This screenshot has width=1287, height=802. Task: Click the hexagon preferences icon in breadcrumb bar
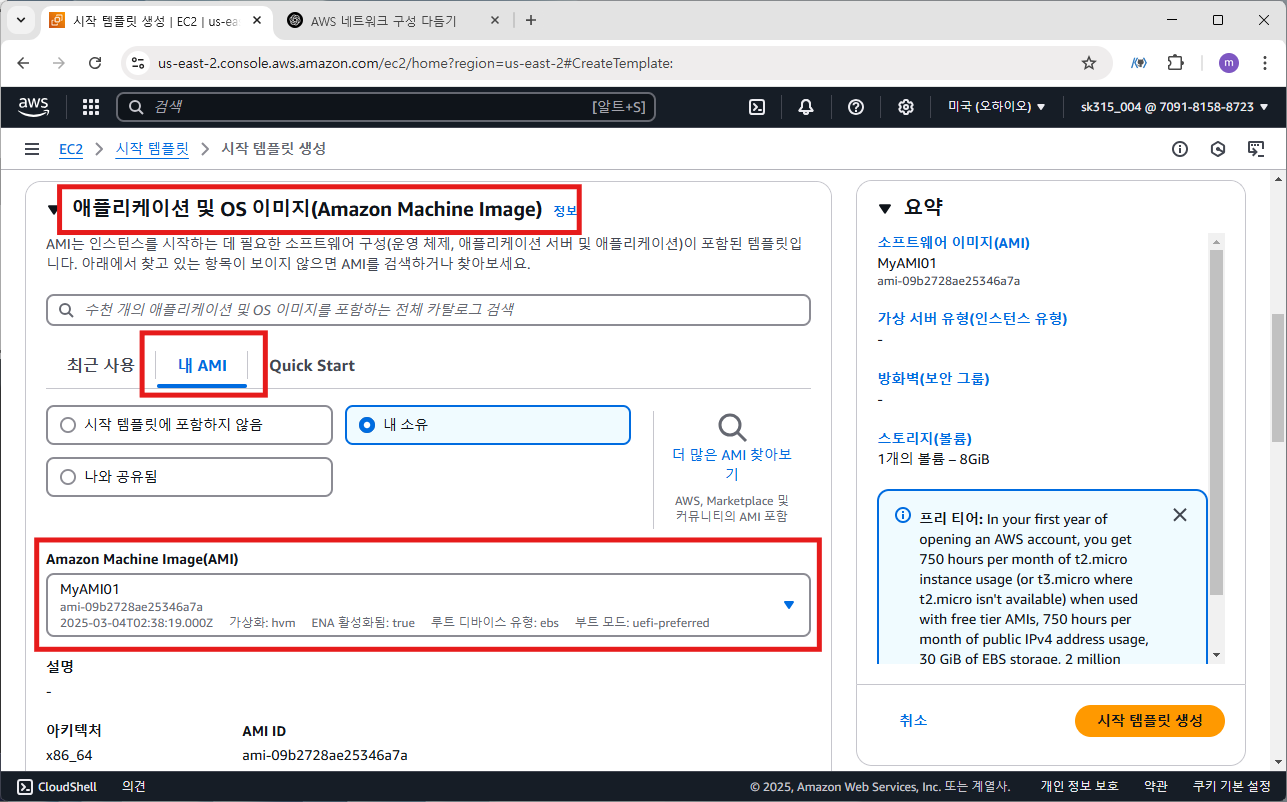tap(1218, 149)
